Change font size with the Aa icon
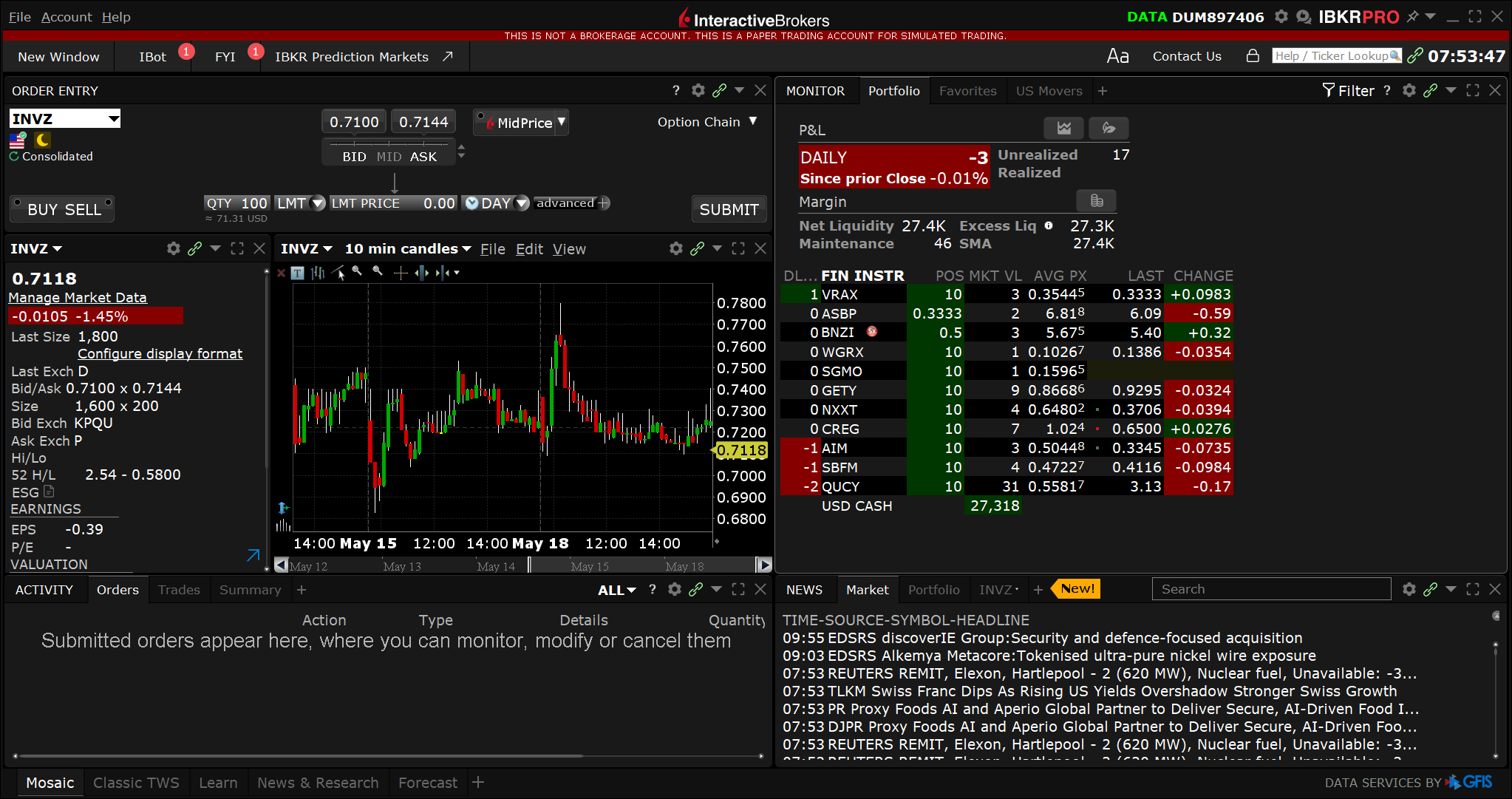Screen dimensions: 1512x799 (1117, 56)
